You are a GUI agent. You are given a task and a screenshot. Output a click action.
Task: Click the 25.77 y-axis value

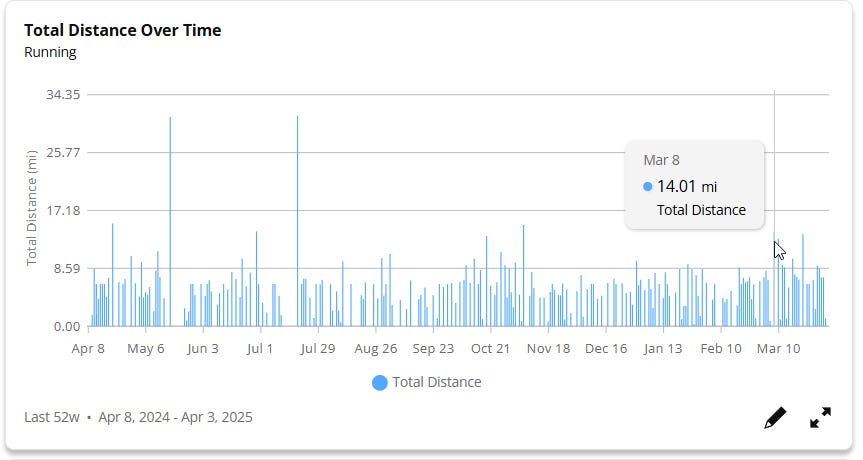pyautogui.click(x=63, y=152)
